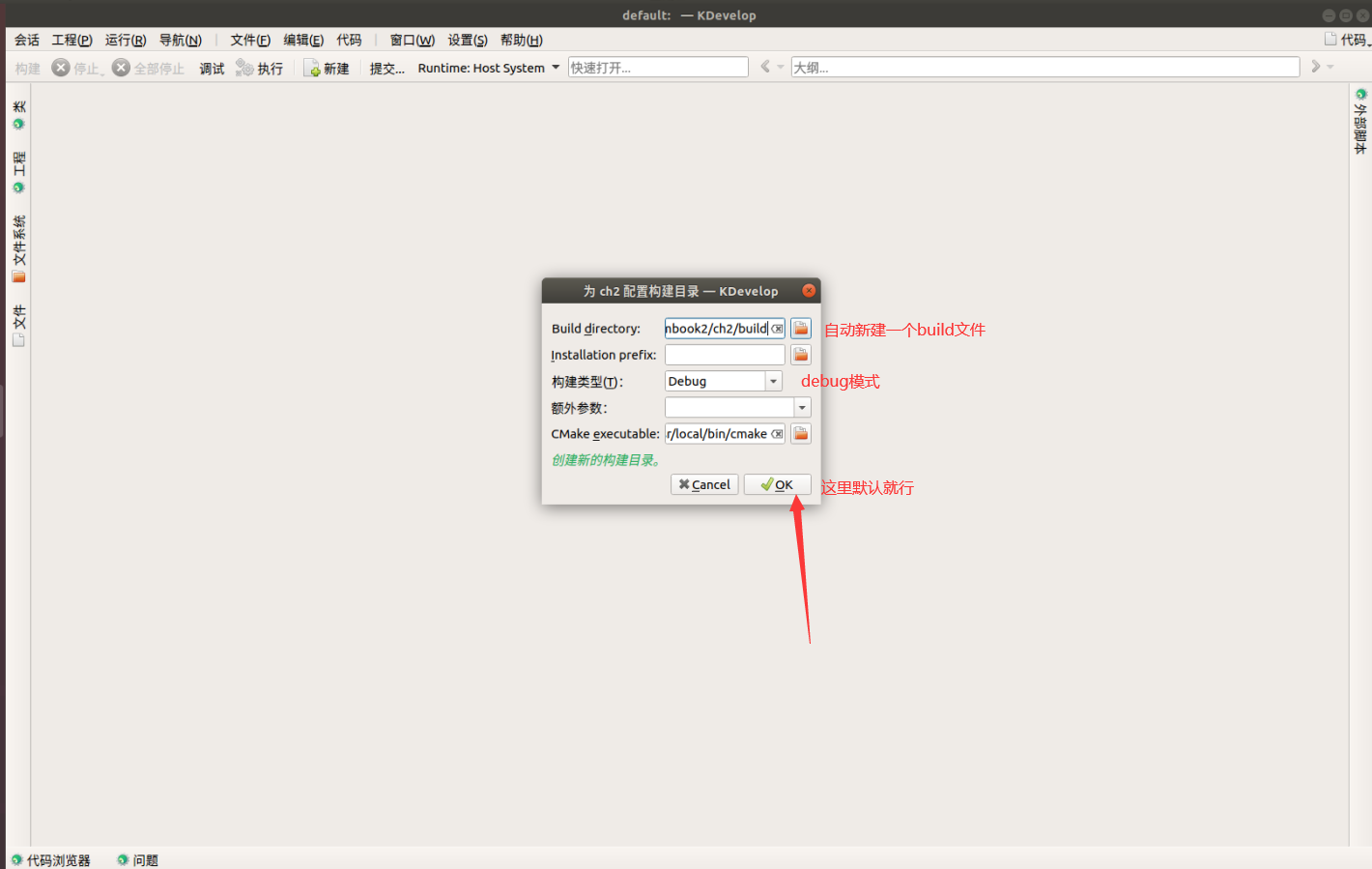Click the 提交... toolbar button
The width and height of the screenshot is (1372, 869).
pos(386,68)
